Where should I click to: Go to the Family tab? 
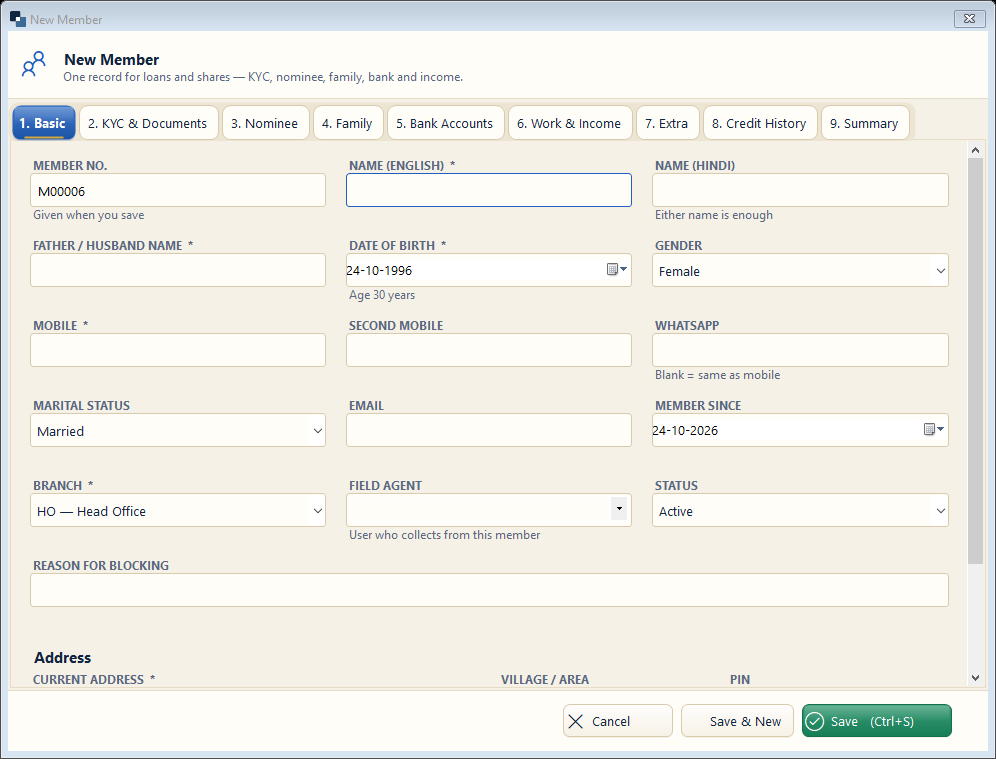347,123
